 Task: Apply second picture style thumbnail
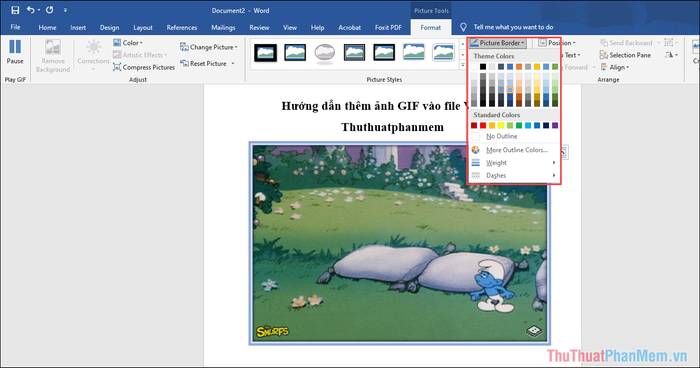295,52
